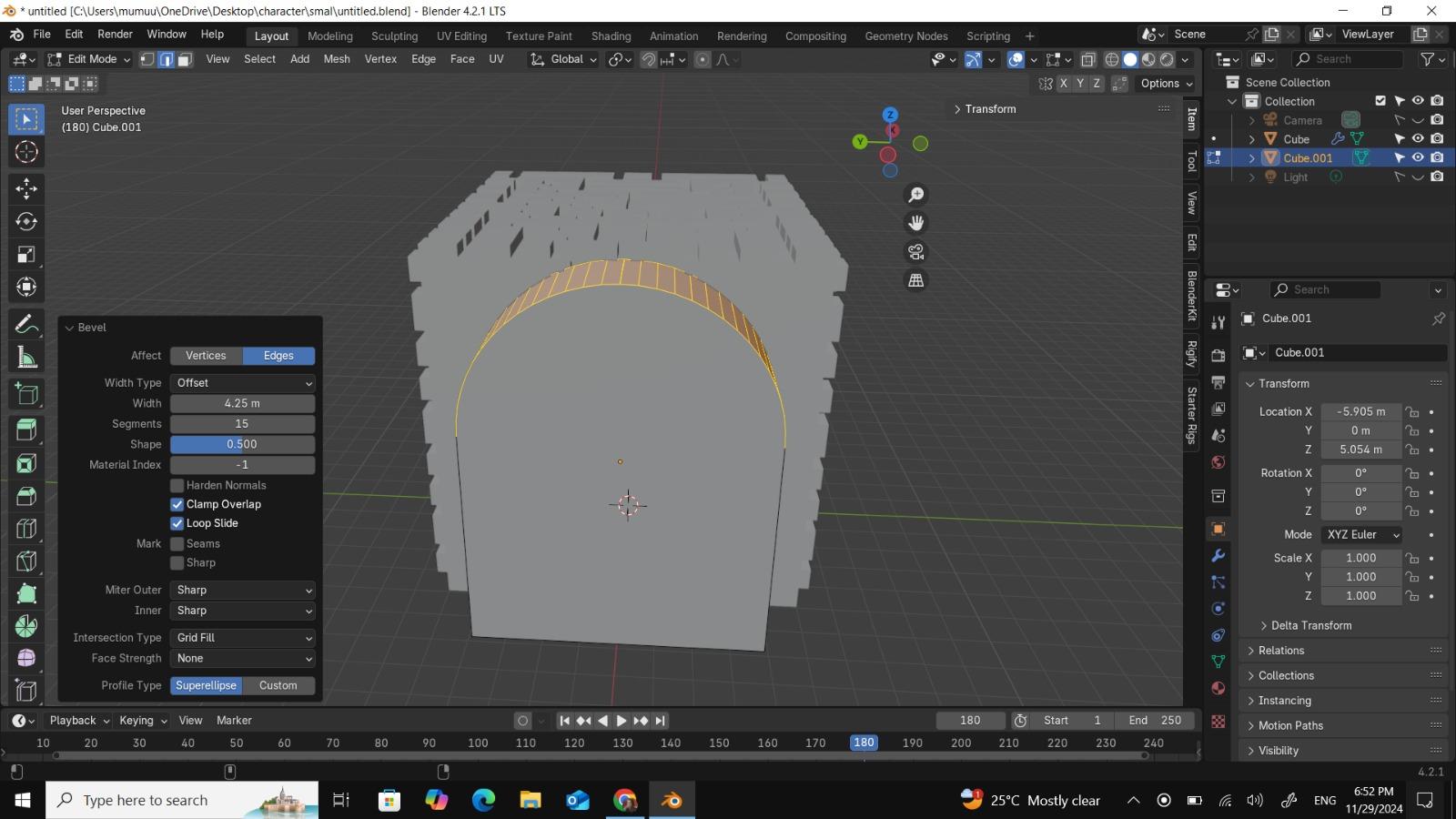Activate the Move tool

point(26,188)
